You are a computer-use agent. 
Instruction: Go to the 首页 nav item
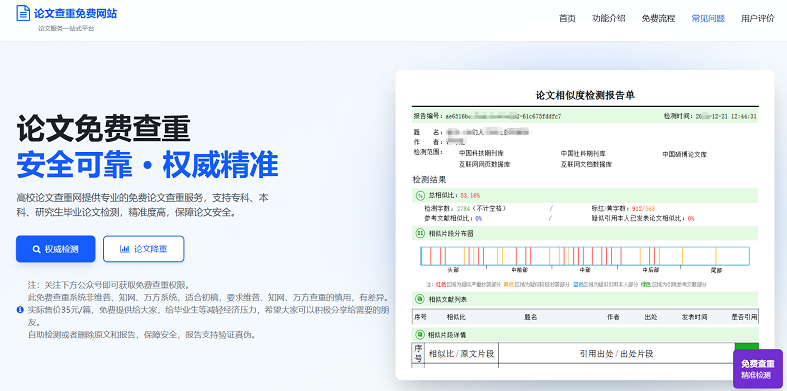[567, 19]
